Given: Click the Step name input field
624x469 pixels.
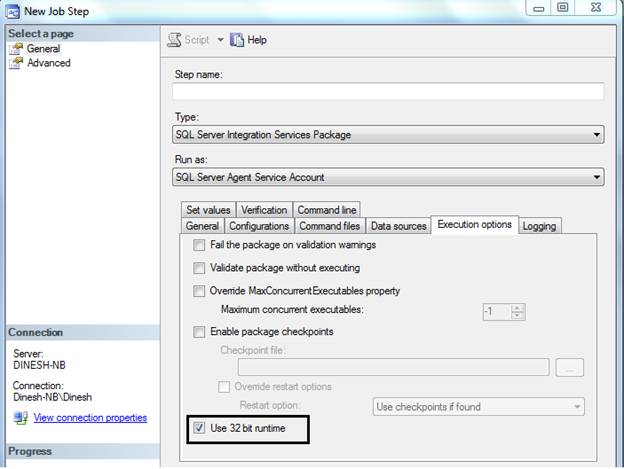Looking at the screenshot, I should tap(388, 92).
